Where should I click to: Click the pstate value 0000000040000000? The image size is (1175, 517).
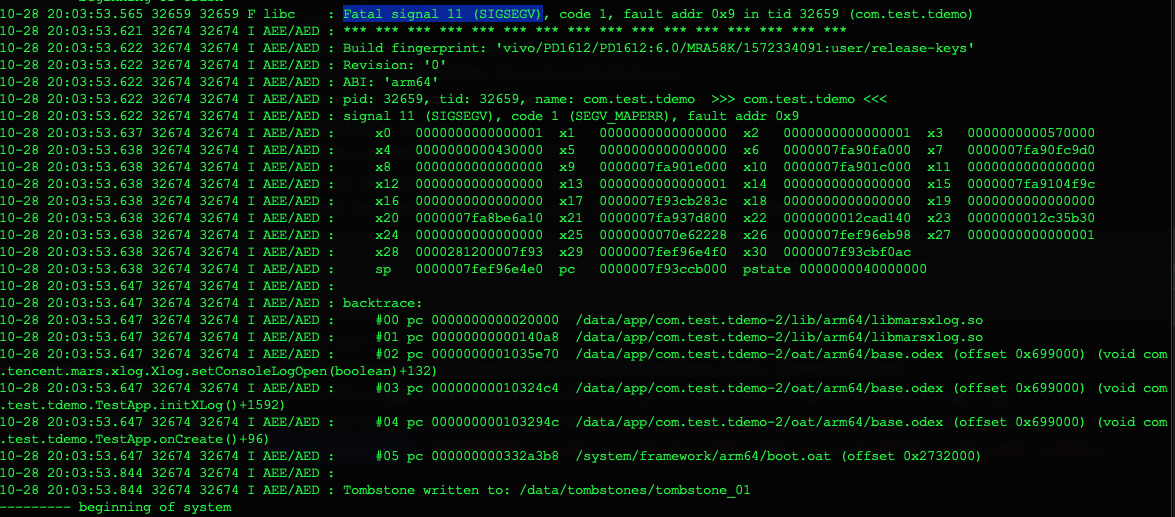(863, 269)
